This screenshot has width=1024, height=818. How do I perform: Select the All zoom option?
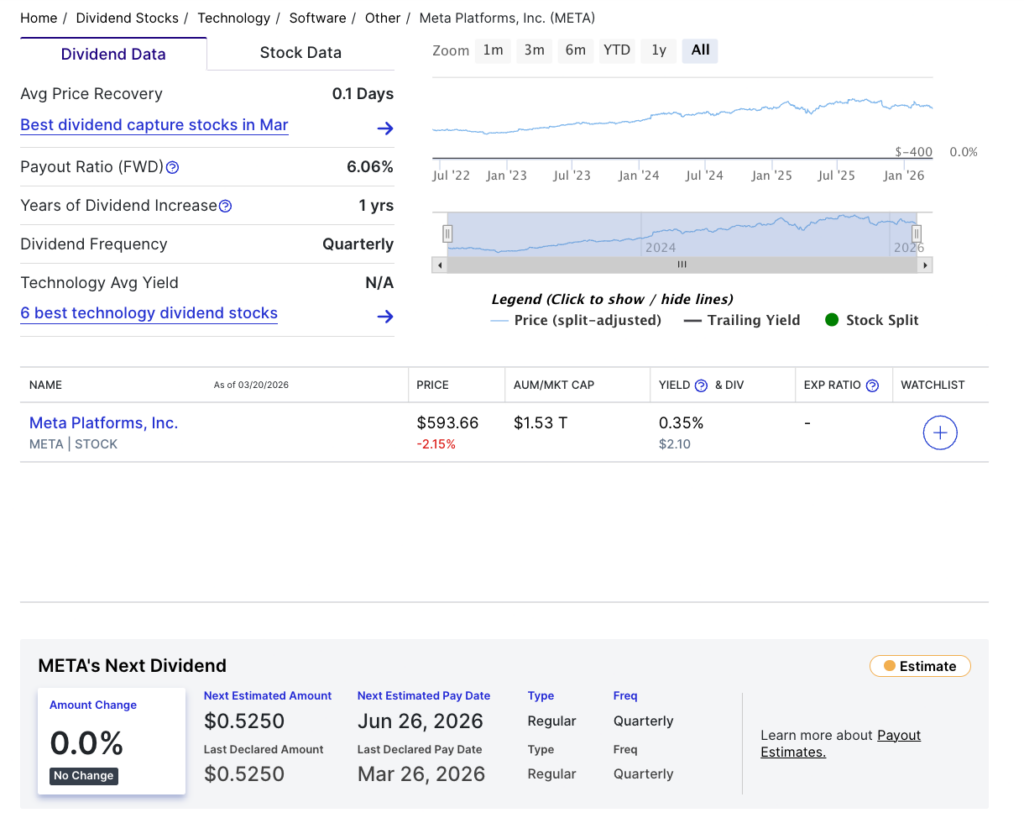(x=699, y=50)
